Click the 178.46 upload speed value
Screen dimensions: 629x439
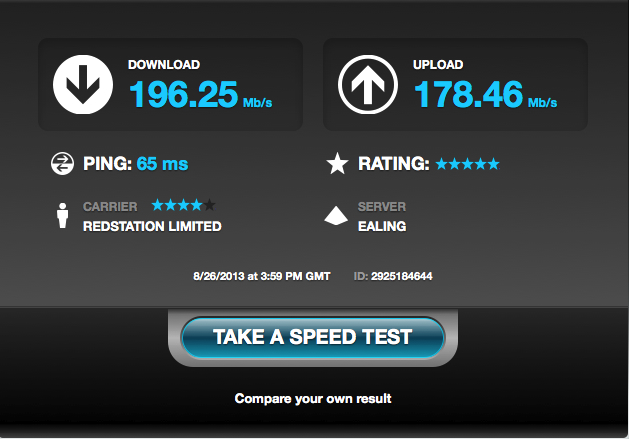pos(468,94)
